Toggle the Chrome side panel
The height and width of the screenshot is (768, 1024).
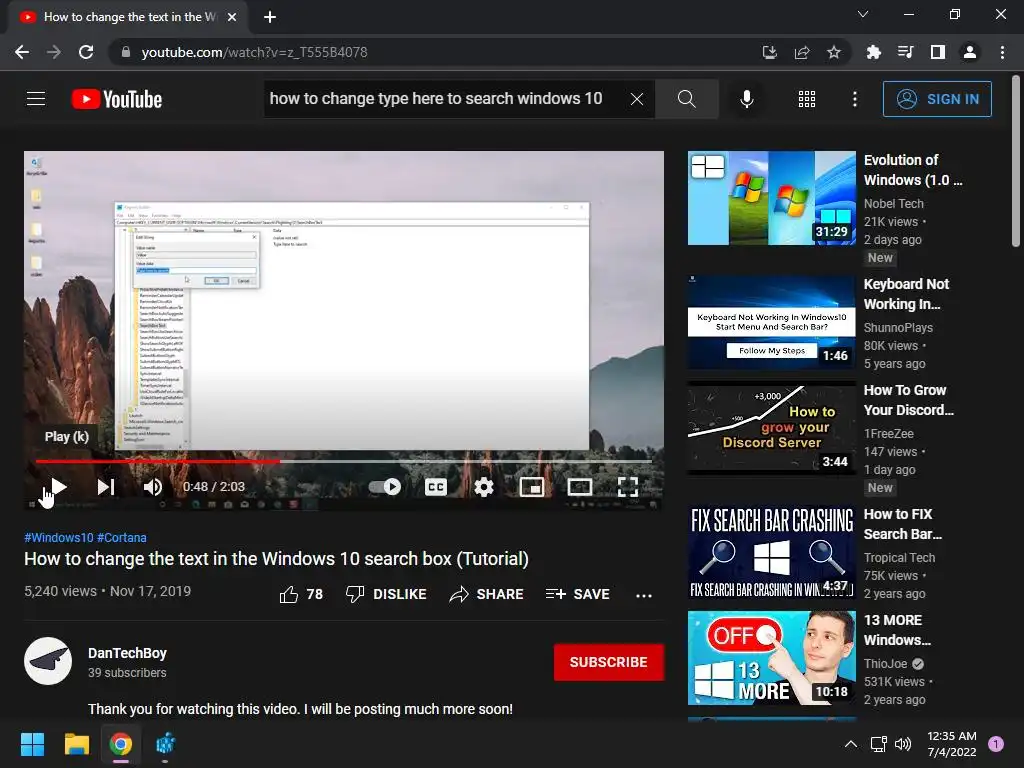(x=938, y=52)
